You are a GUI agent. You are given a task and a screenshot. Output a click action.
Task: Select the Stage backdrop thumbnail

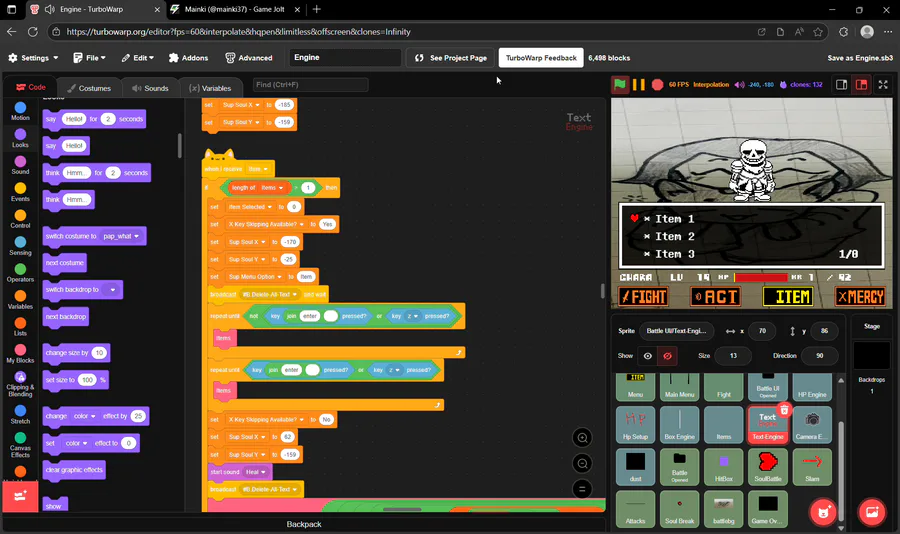coord(871,355)
